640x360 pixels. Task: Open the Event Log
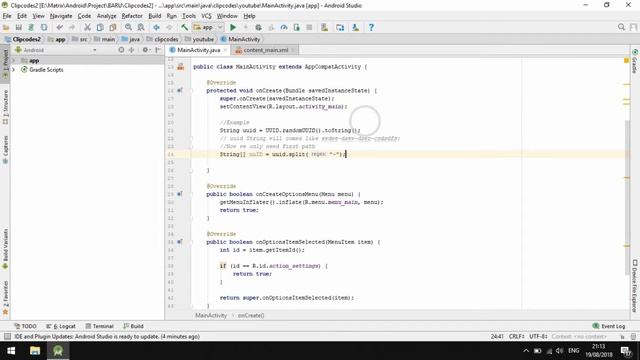pyautogui.click(x=609, y=326)
